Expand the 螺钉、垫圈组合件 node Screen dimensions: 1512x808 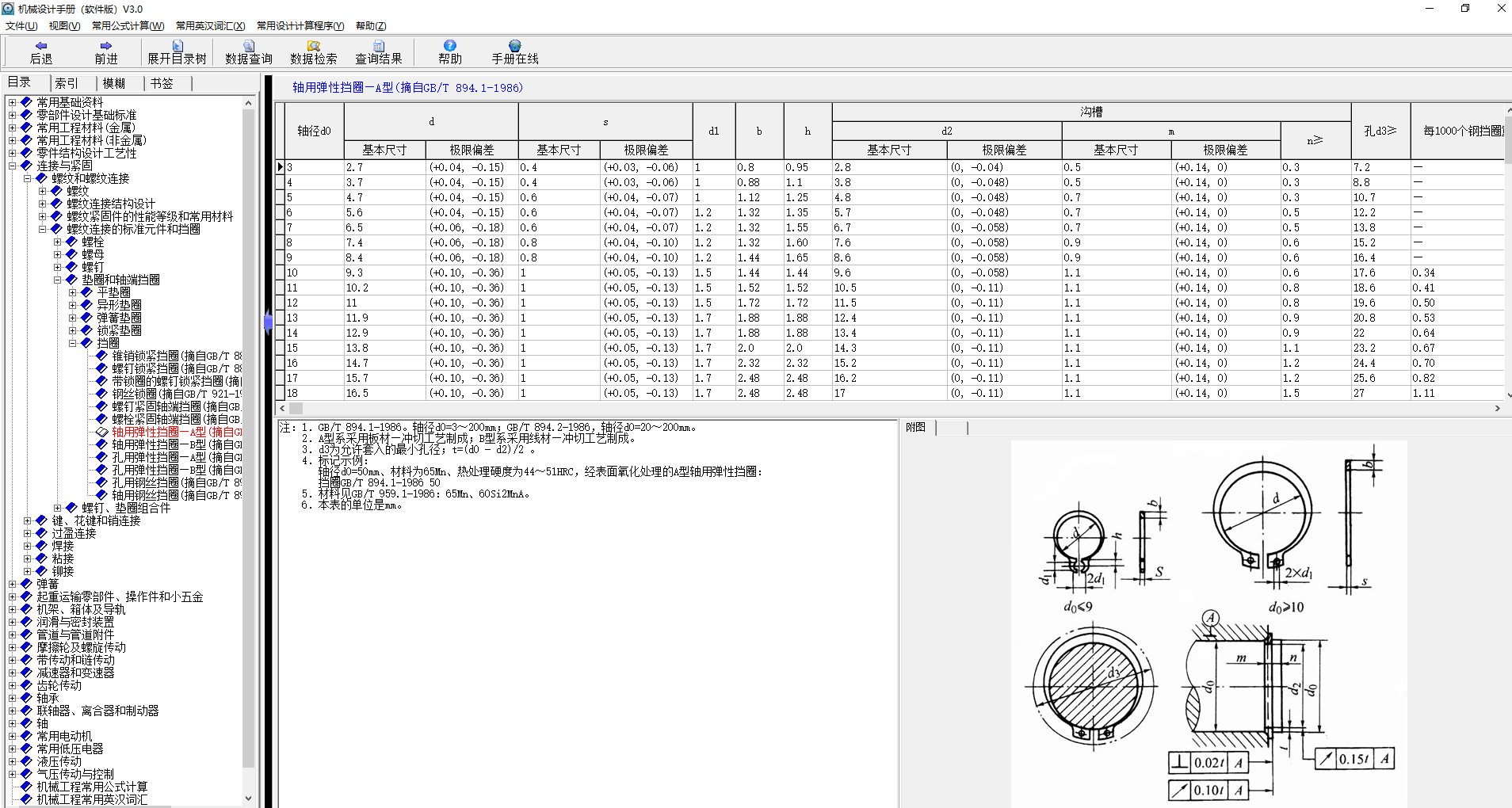point(57,508)
